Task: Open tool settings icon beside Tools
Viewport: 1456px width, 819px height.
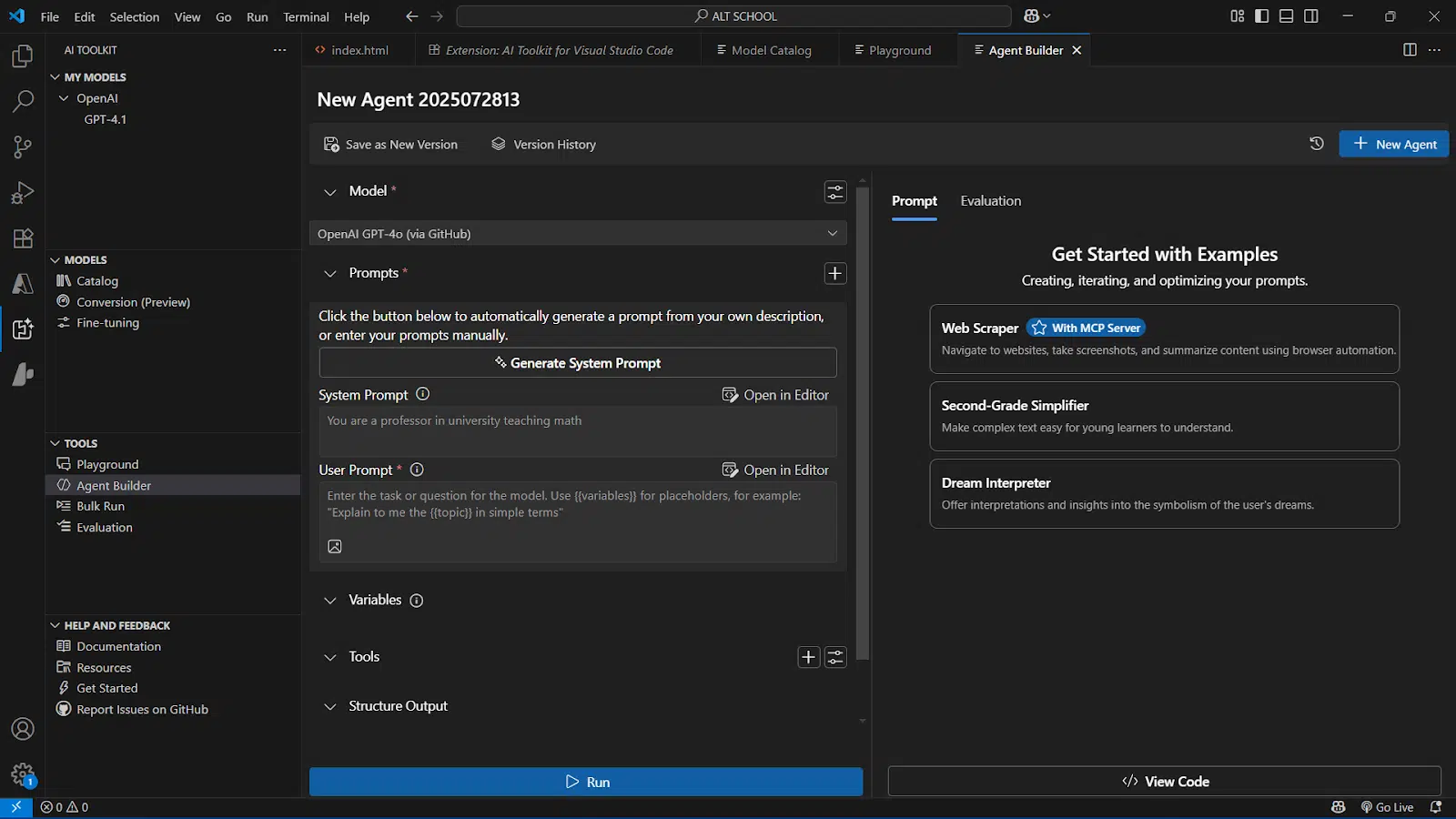Action: pyautogui.click(x=835, y=657)
